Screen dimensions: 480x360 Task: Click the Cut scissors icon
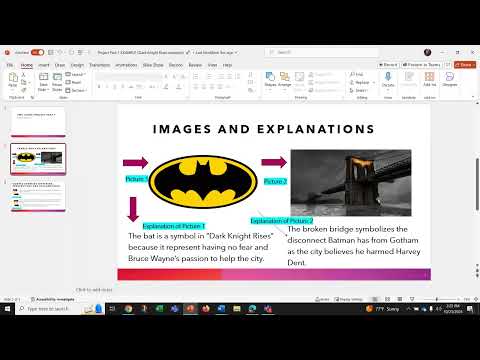23,75
